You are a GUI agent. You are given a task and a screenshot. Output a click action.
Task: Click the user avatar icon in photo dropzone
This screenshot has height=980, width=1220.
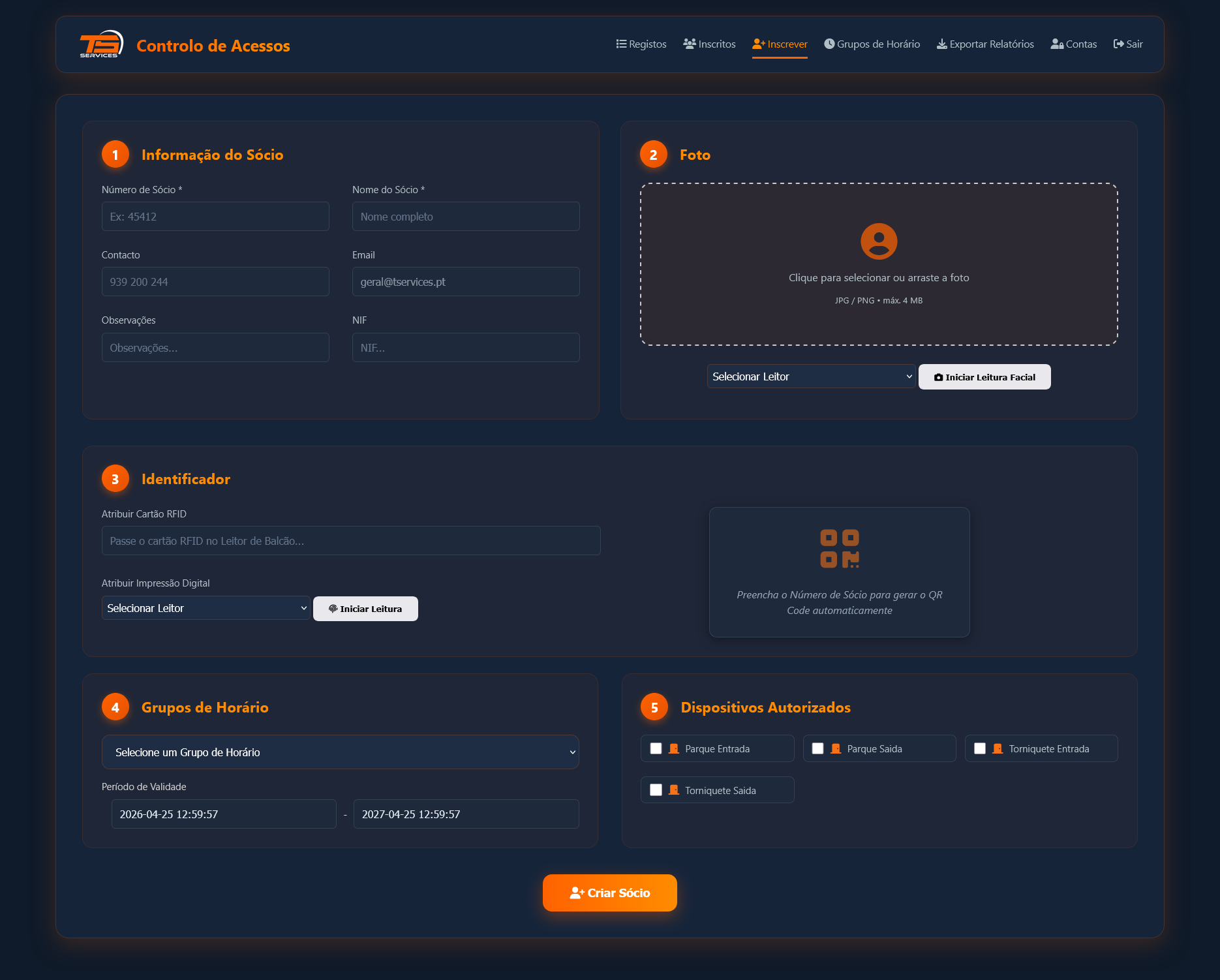coord(879,241)
